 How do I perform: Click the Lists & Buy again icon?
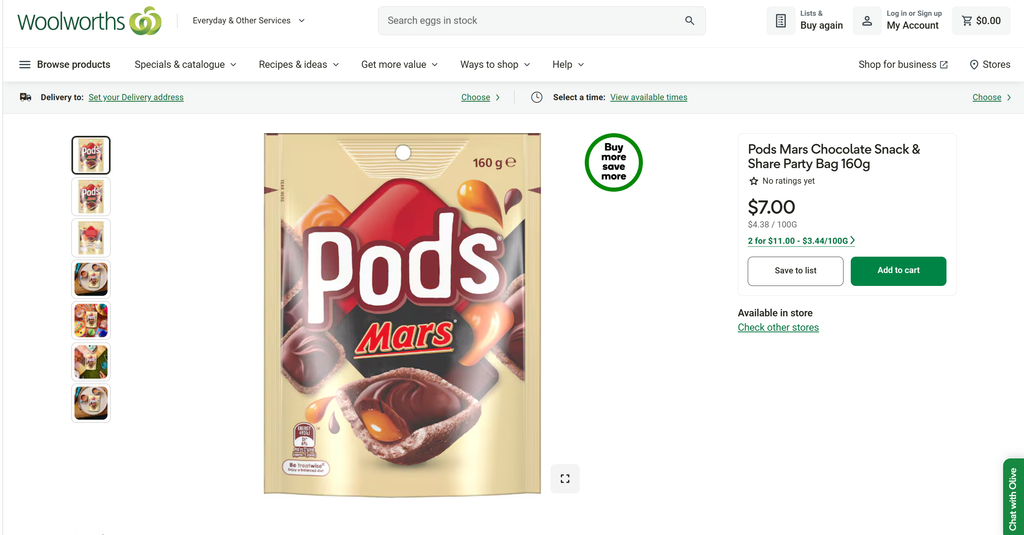point(780,21)
